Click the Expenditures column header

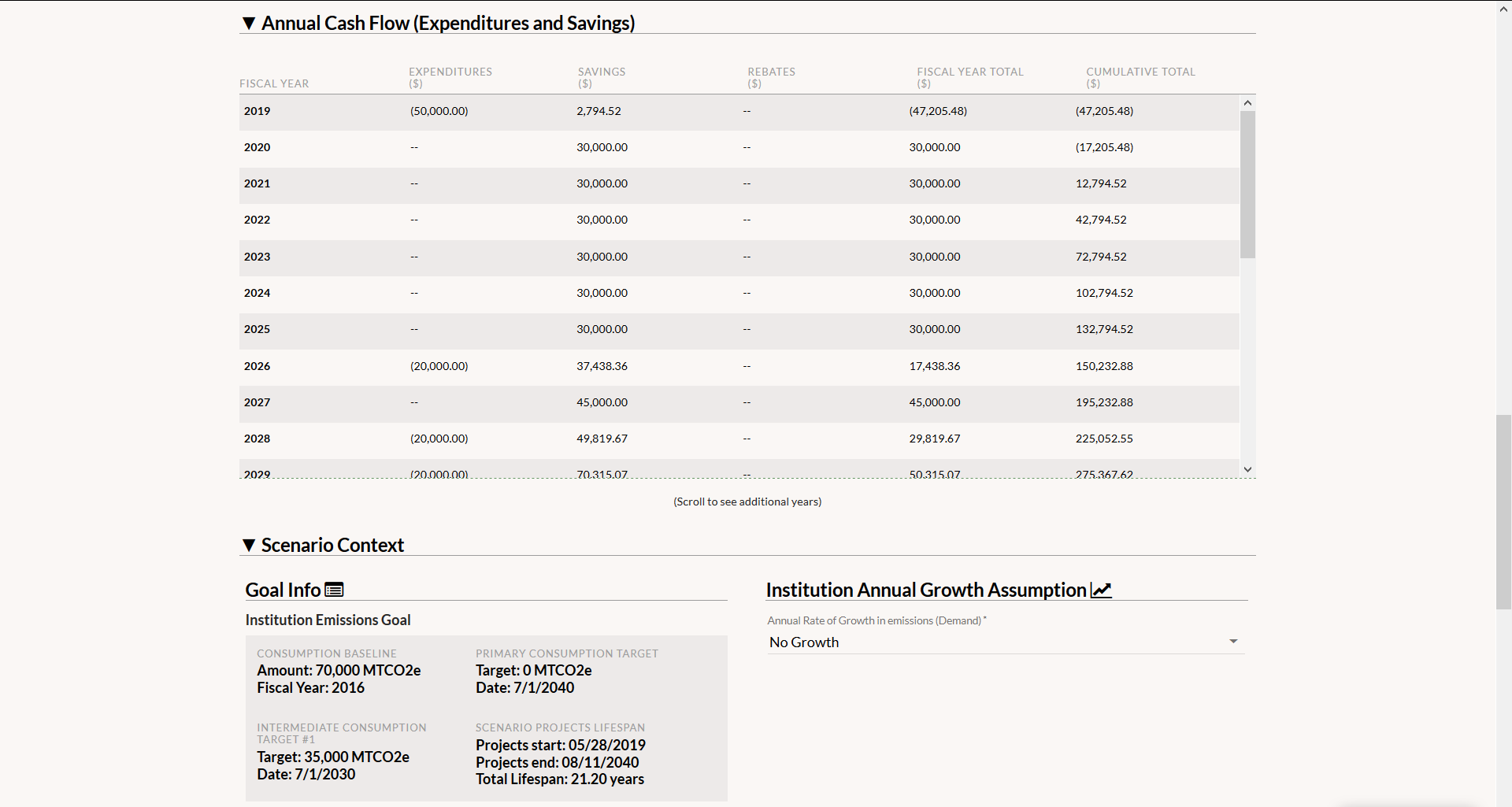pyautogui.click(x=450, y=77)
